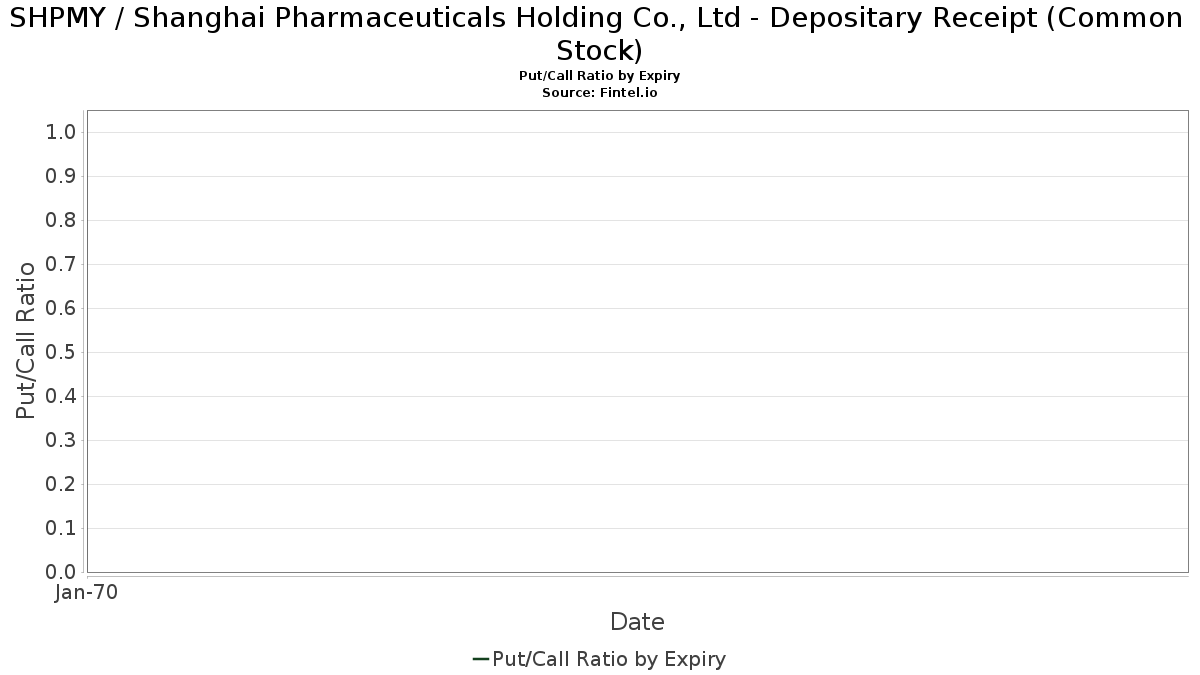The width and height of the screenshot is (1200, 675).
Task: Click the legend line color swatch
Action: point(480,659)
